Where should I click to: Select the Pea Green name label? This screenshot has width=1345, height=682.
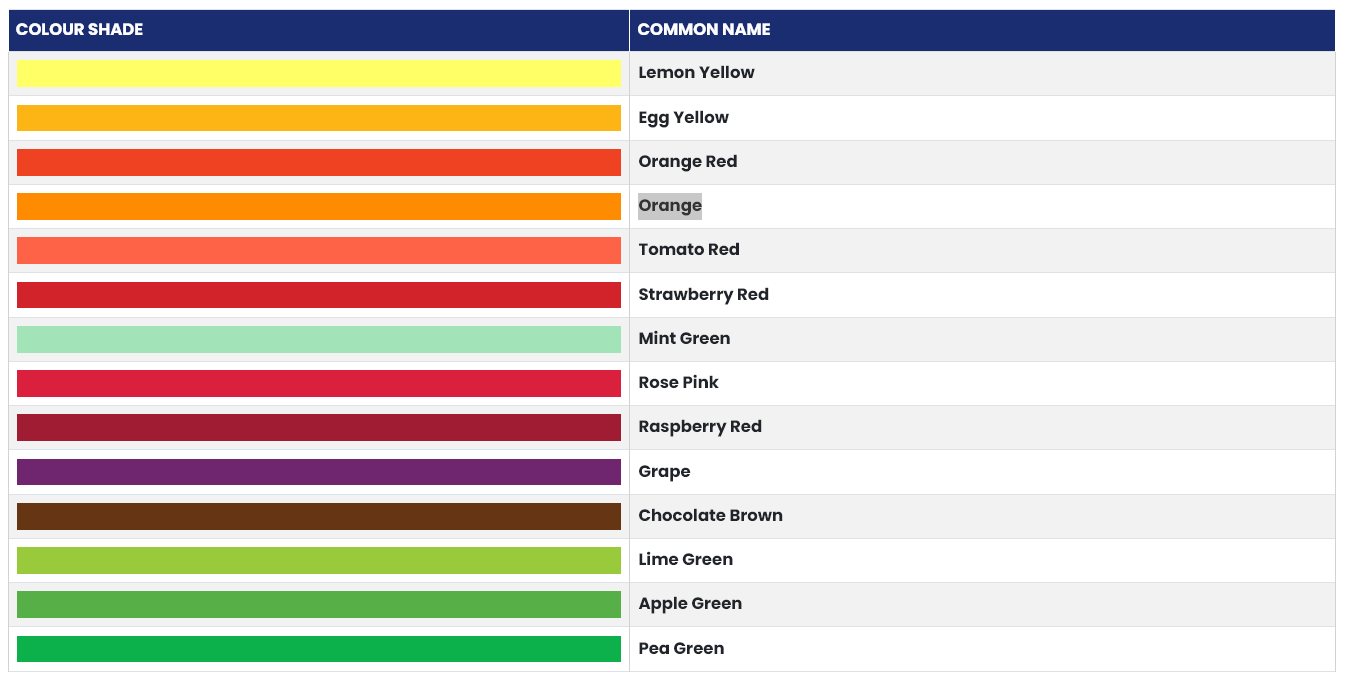681,649
